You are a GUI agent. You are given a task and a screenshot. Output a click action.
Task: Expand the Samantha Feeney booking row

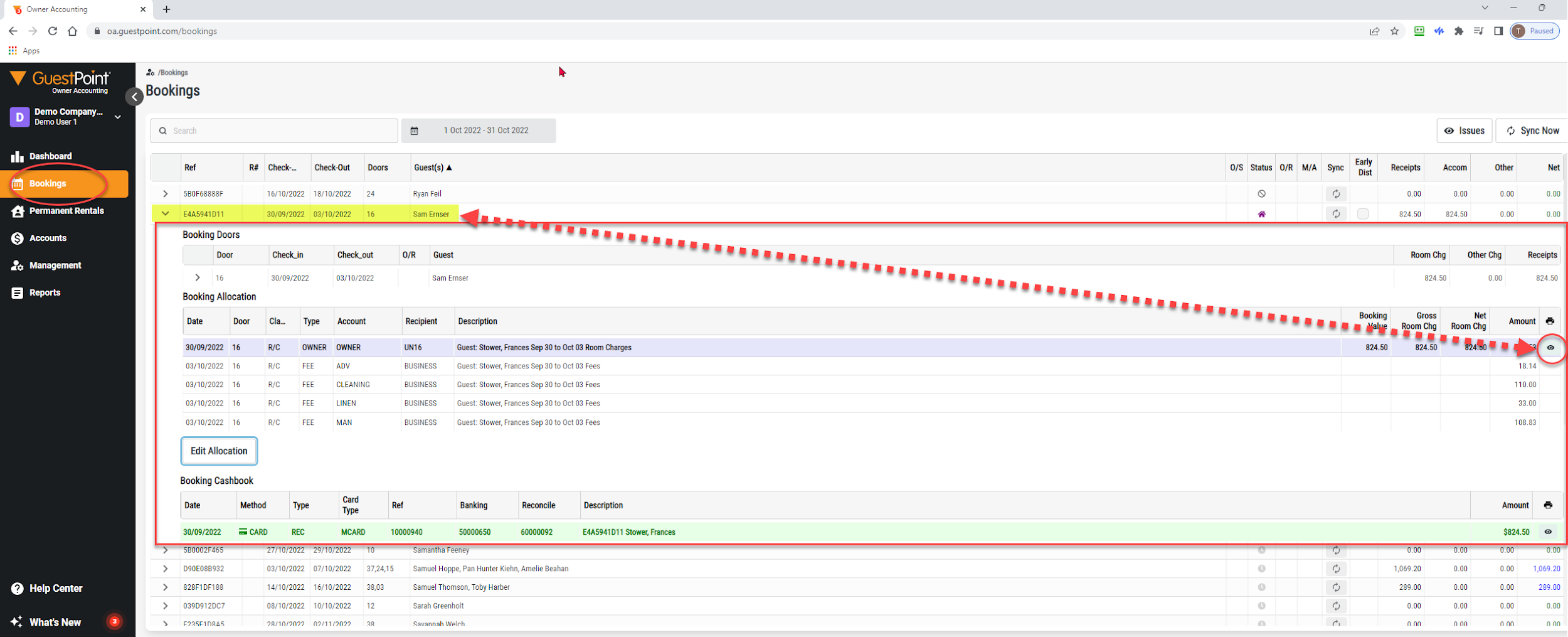166,550
